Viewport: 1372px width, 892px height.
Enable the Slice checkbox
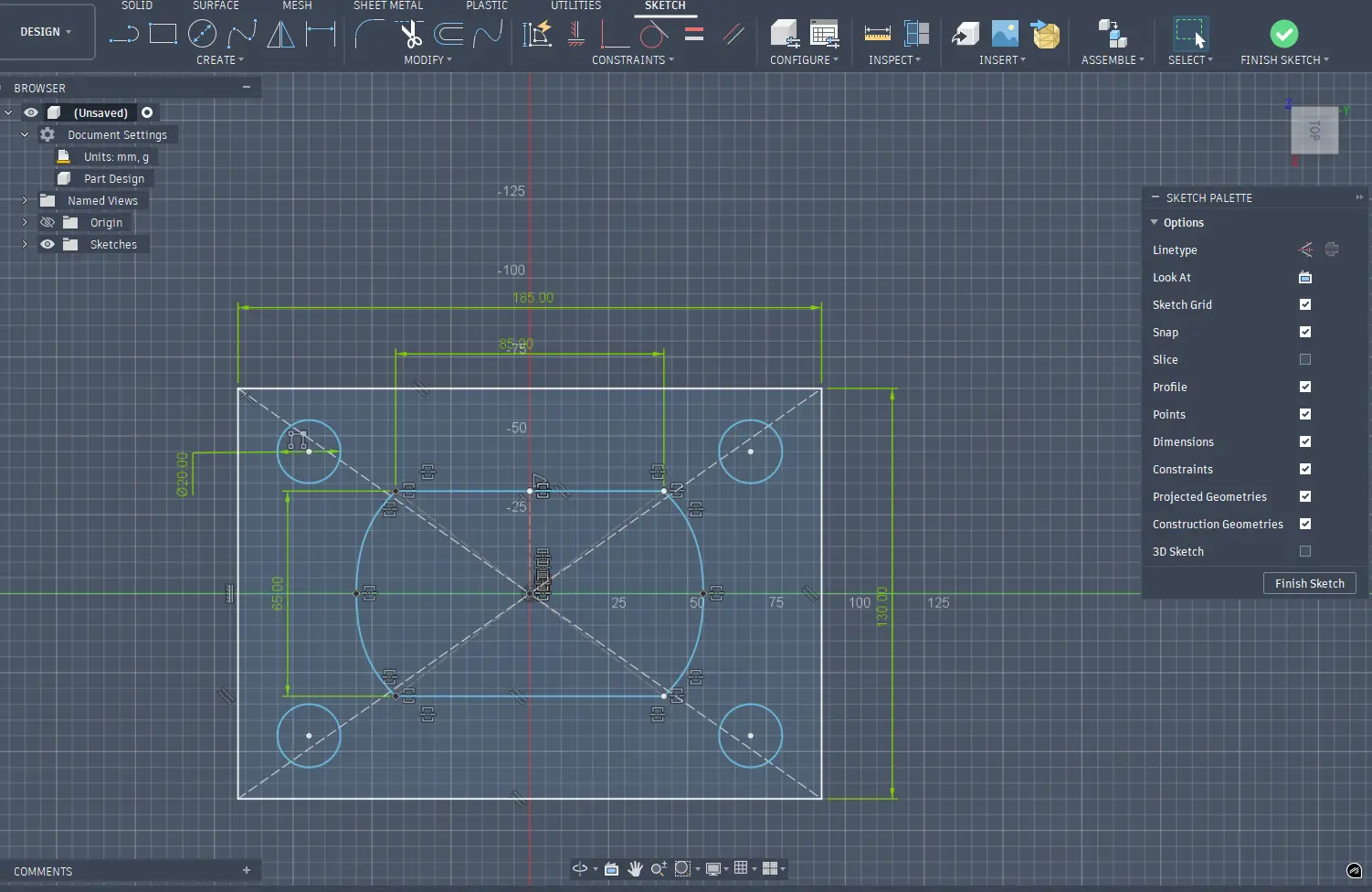tap(1305, 359)
